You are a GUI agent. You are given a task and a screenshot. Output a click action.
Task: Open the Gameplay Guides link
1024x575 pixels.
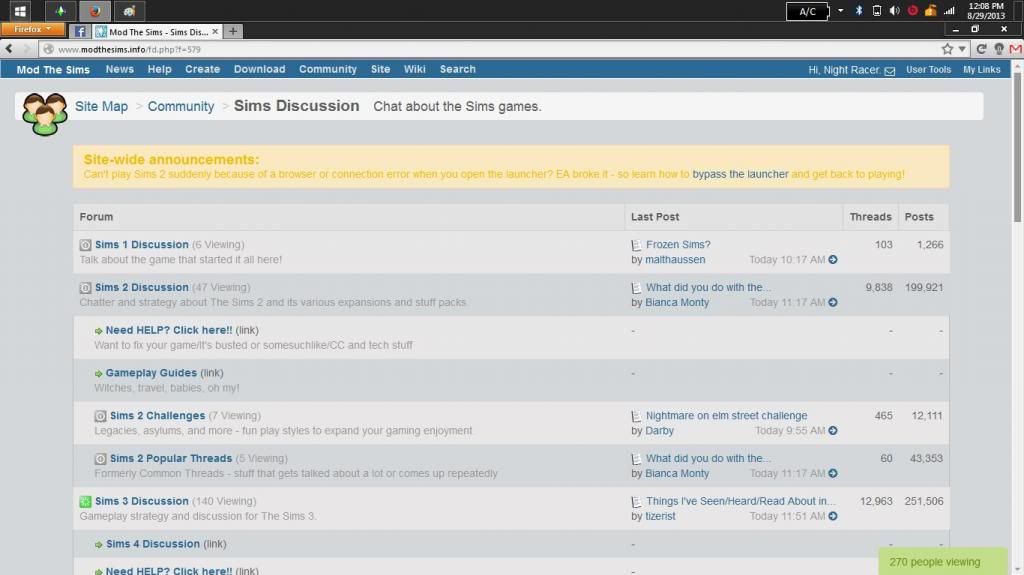151,373
